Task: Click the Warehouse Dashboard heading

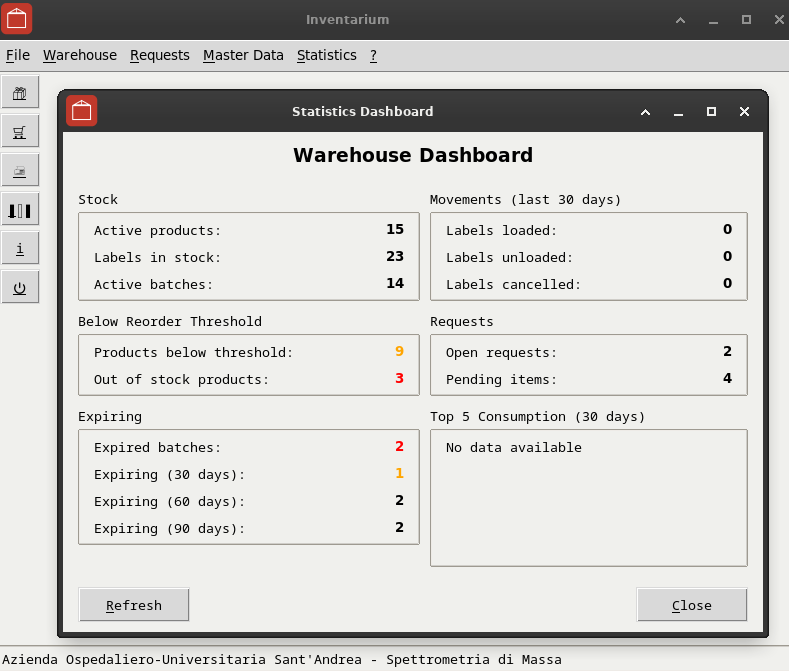Action: tap(413, 155)
